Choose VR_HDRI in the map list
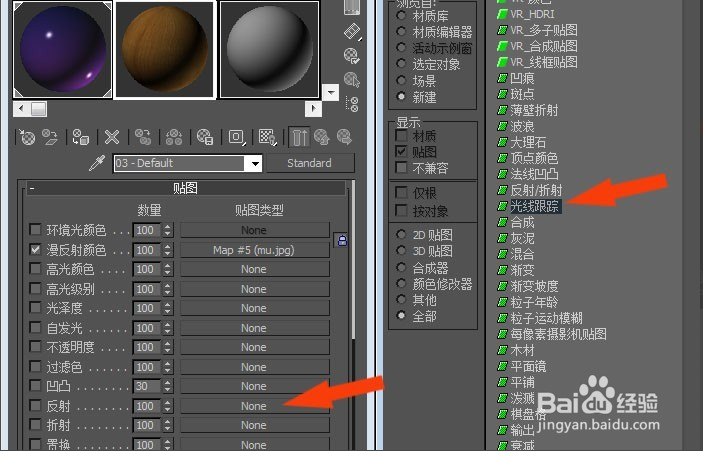The height and width of the screenshot is (451, 703). [532, 14]
